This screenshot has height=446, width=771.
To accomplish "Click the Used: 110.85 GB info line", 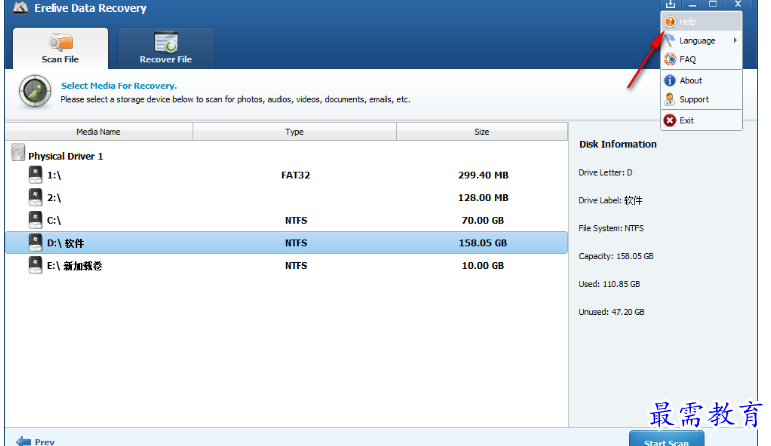I will pyautogui.click(x=609, y=284).
